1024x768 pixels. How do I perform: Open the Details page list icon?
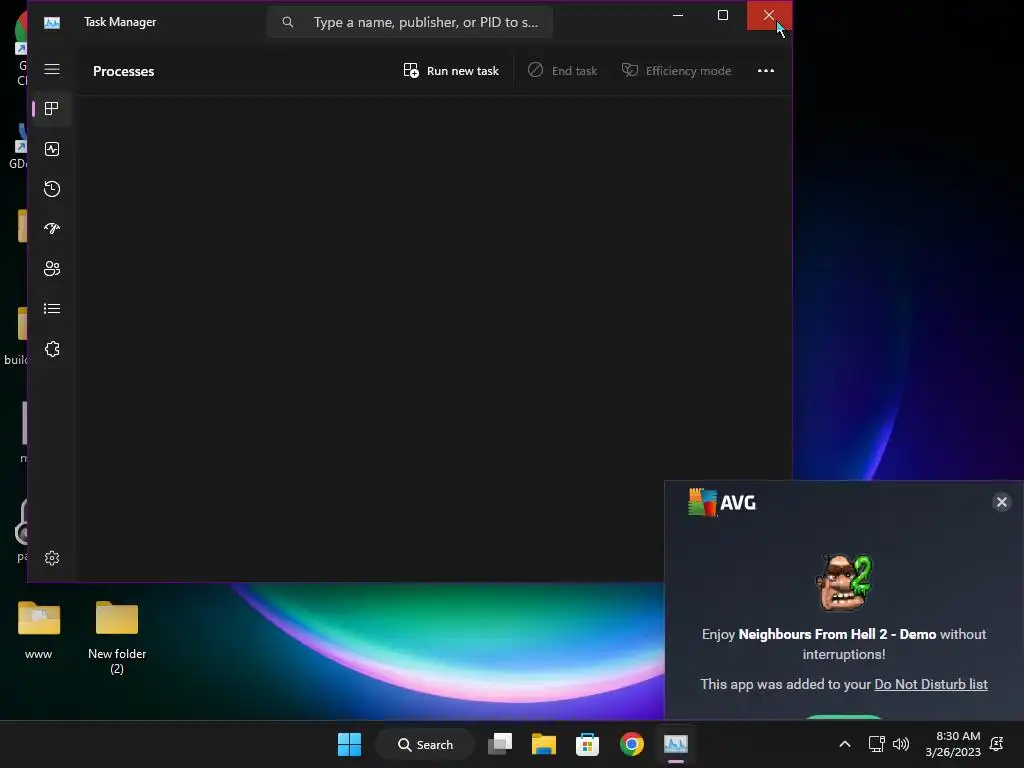pos(52,308)
